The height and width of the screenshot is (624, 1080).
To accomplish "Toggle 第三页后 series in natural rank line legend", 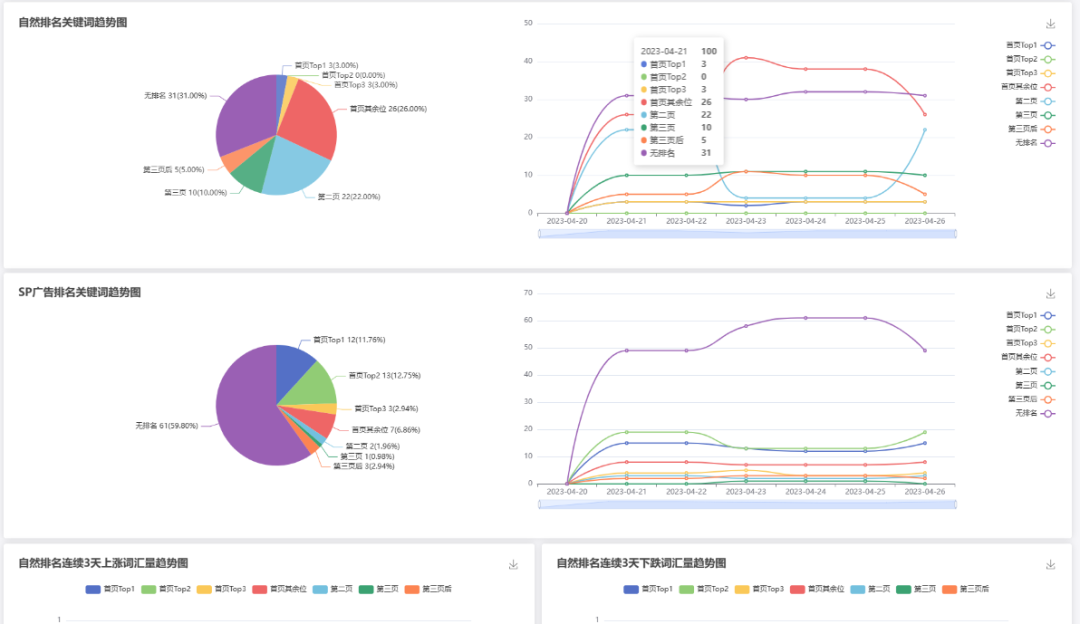I will click(1047, 129).
